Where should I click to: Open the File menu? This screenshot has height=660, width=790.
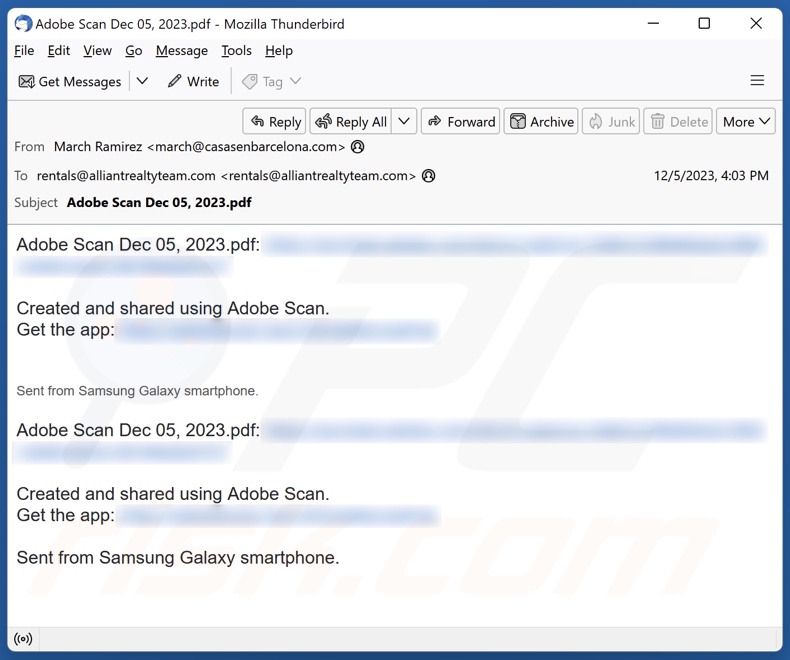point(24,51)
